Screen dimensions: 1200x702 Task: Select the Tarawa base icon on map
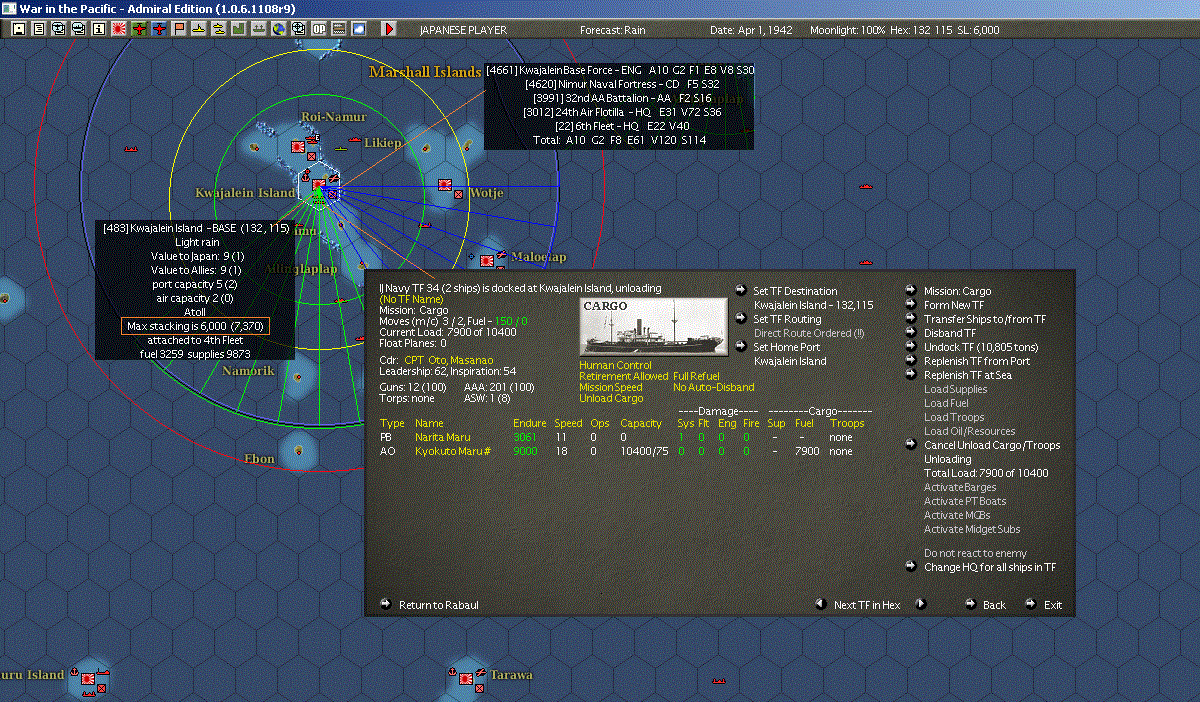click(468, 678)
